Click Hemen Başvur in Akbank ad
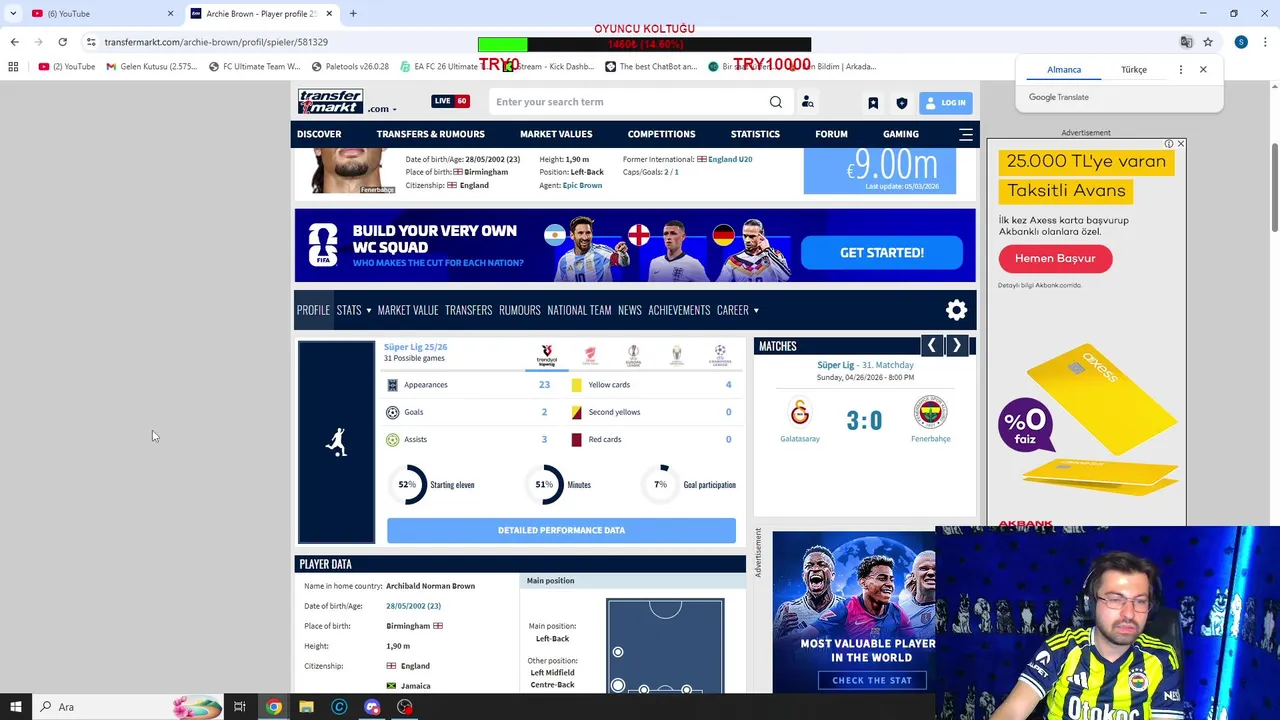 point(1055,258)
